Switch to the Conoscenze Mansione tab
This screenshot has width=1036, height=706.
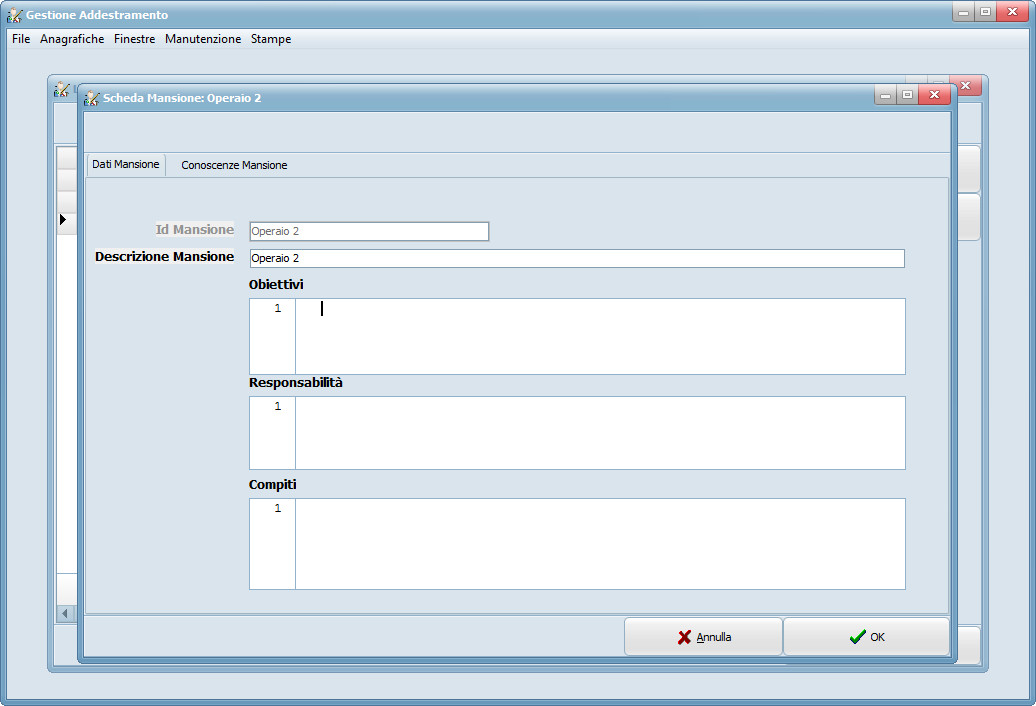click(234, 165)
